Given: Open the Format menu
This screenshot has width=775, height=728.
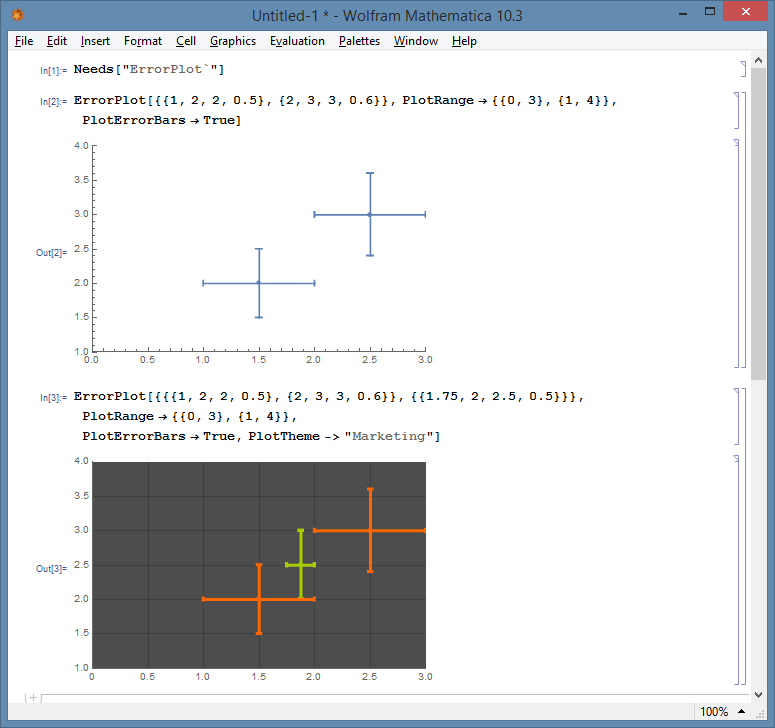Looking at the screenshot, I should point(142,41).
